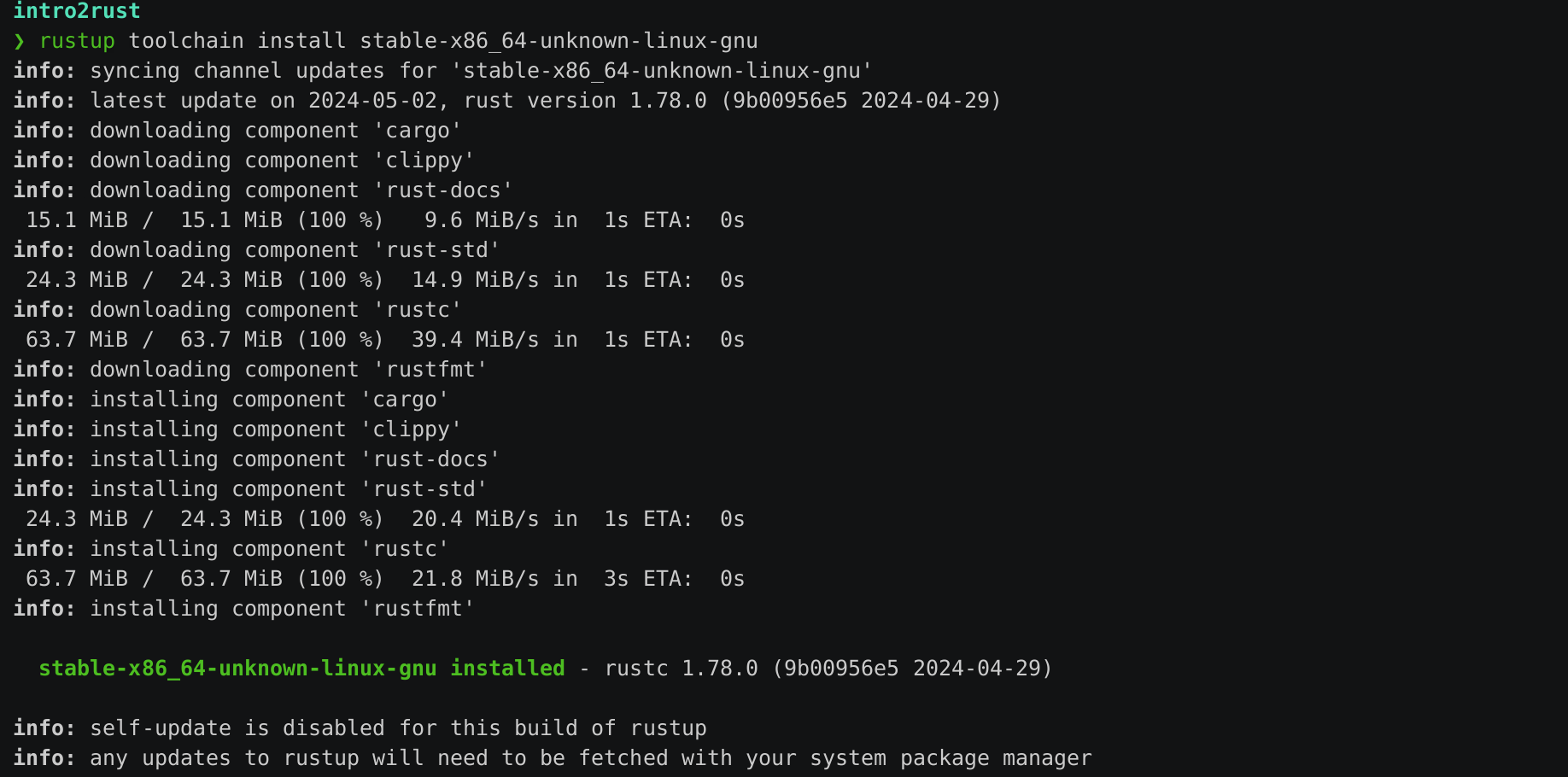The width and height of the screenshot is (1568, 777).
Task: Click the green prompt arrow symbol
Action: [x=19, y=41]
